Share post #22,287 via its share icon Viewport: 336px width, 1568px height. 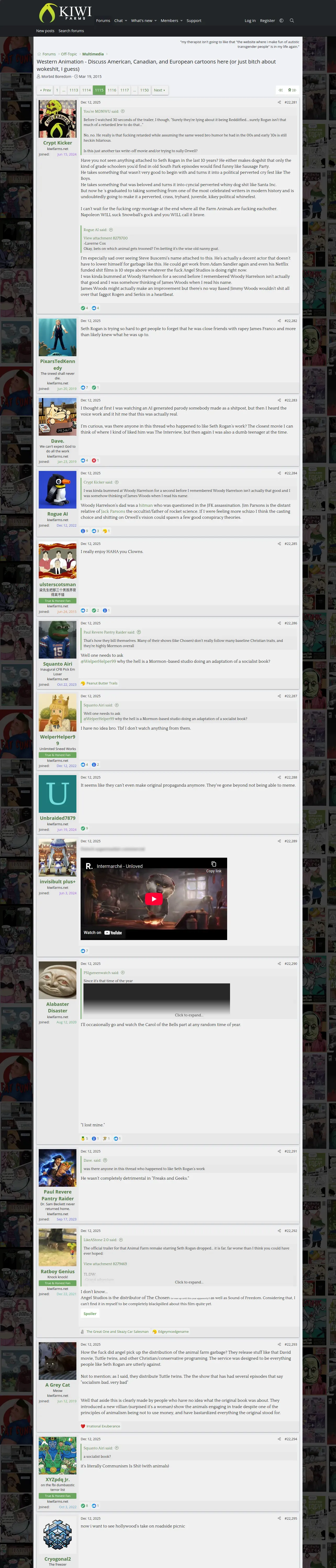(279, 696)
